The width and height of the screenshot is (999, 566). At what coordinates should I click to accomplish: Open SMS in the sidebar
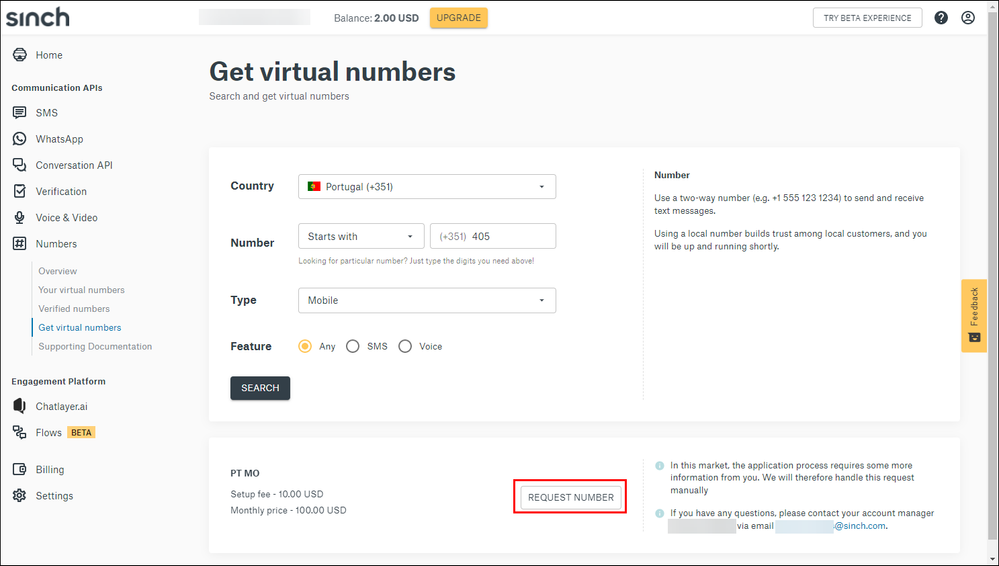(x=47, y=113)
